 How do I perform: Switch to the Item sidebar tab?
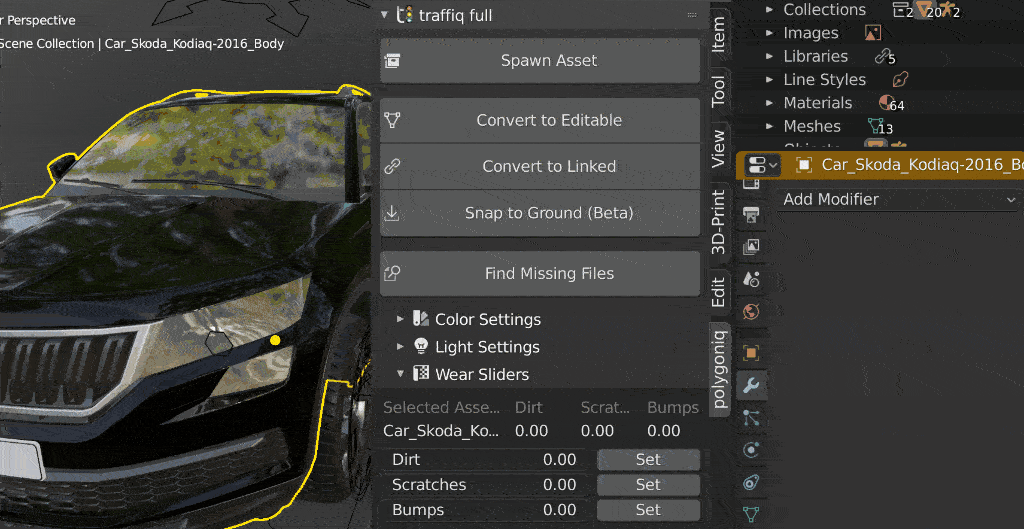pos(718,34)
